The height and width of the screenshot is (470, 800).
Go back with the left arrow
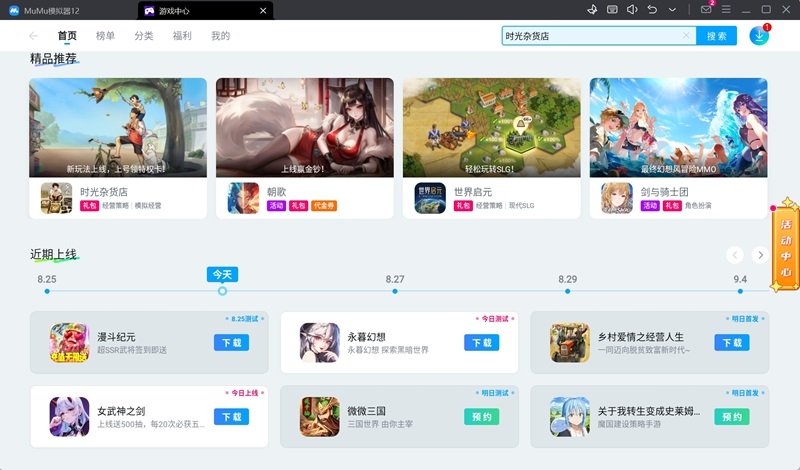34,36
